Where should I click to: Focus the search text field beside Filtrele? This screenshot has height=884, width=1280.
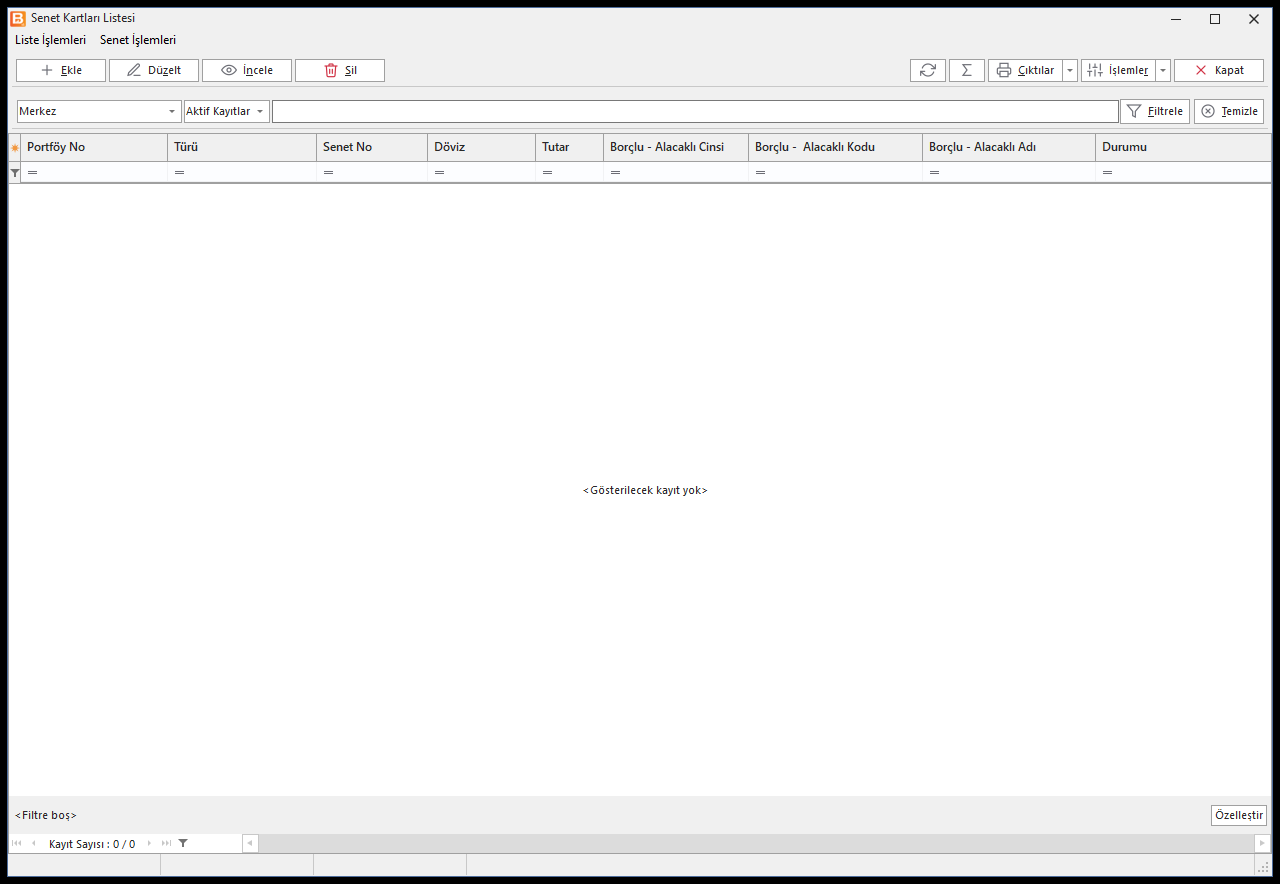(695, 111)
